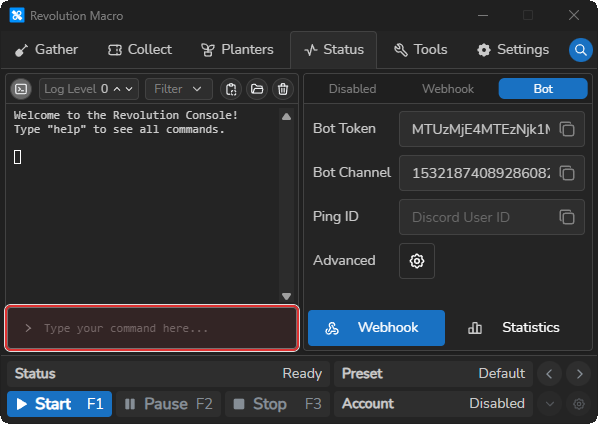Screen dimensions: 598x424
Task: Copy the Ping ID value
Action: coord(567,217)
